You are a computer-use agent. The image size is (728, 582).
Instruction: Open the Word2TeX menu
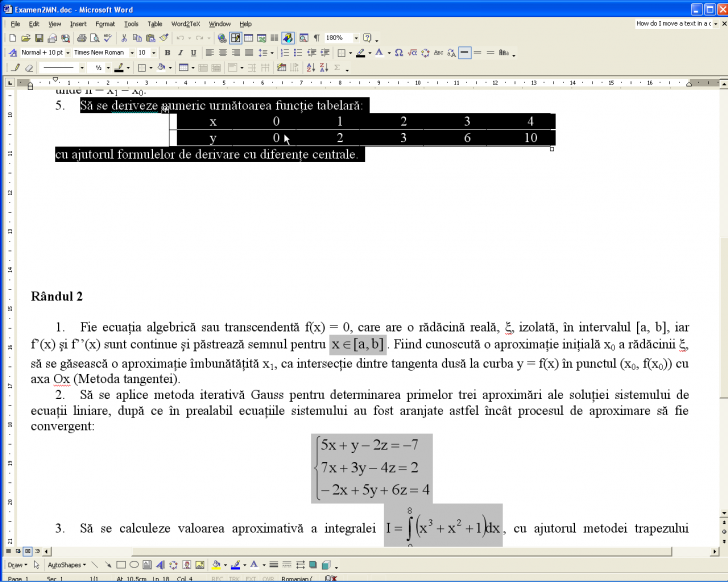pyautogui.click(x=186, y=24)
